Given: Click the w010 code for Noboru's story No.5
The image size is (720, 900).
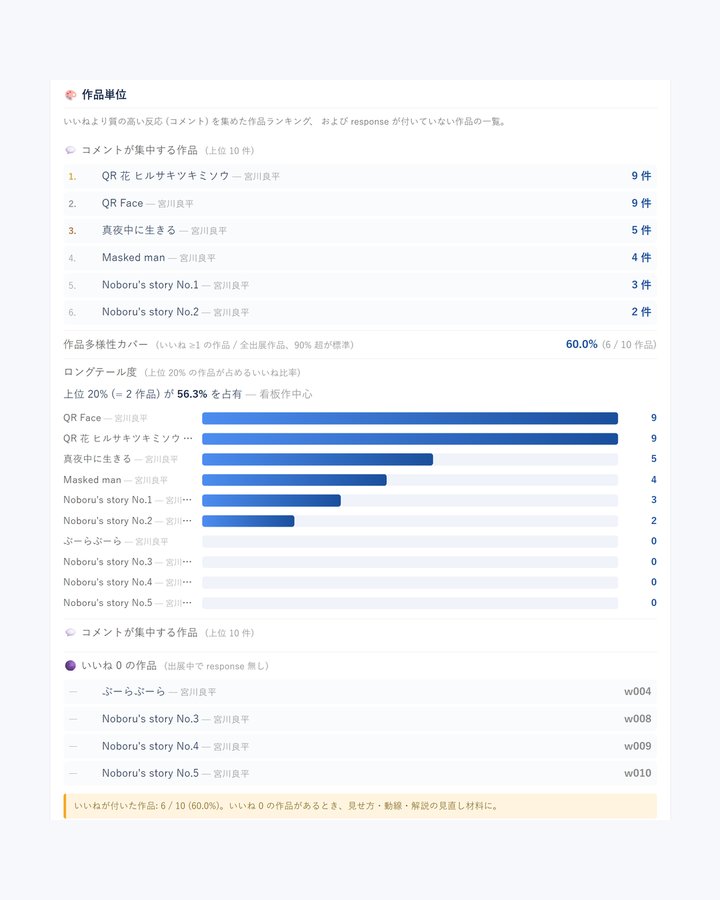Looking at the screenshot, I should pos(638,774).
